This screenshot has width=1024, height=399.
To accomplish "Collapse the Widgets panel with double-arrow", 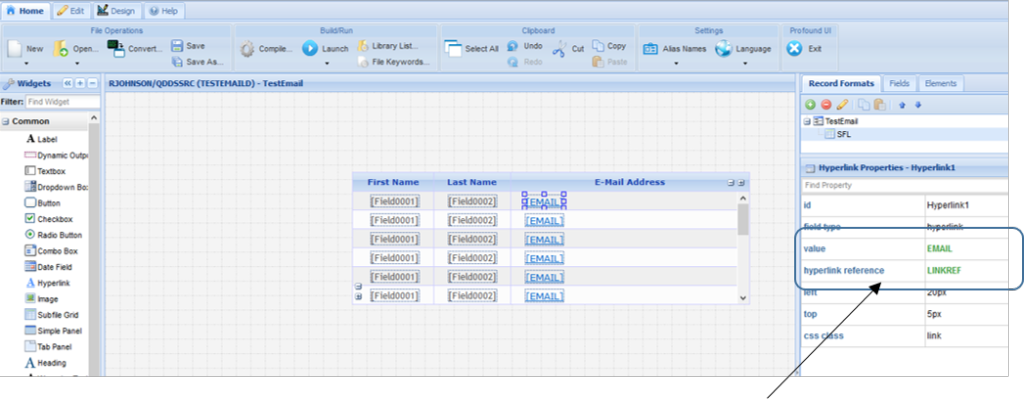I will click(x=67, y=84).
